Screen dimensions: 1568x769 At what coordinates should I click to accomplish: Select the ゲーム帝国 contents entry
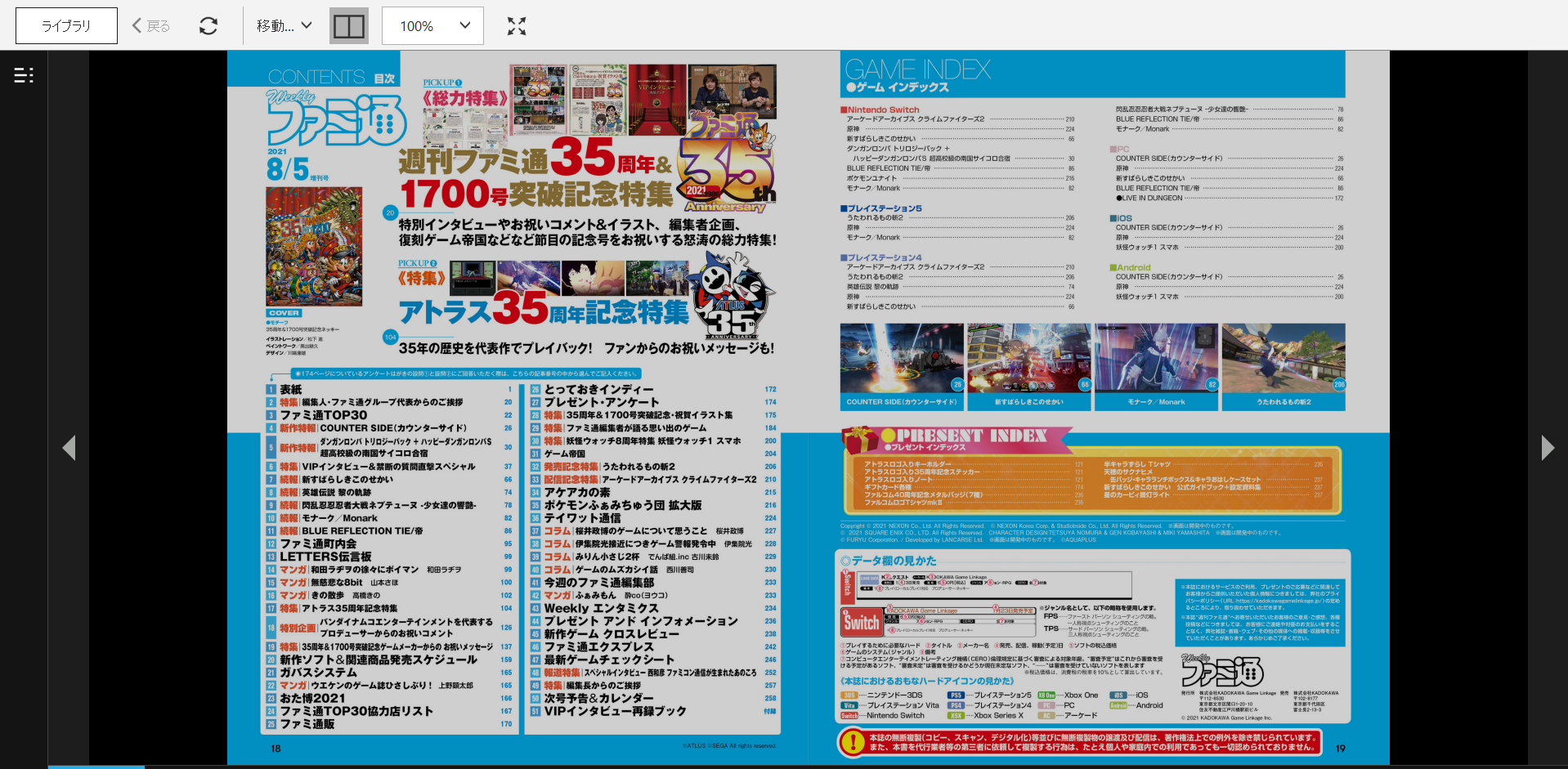[x=565, y=454]
